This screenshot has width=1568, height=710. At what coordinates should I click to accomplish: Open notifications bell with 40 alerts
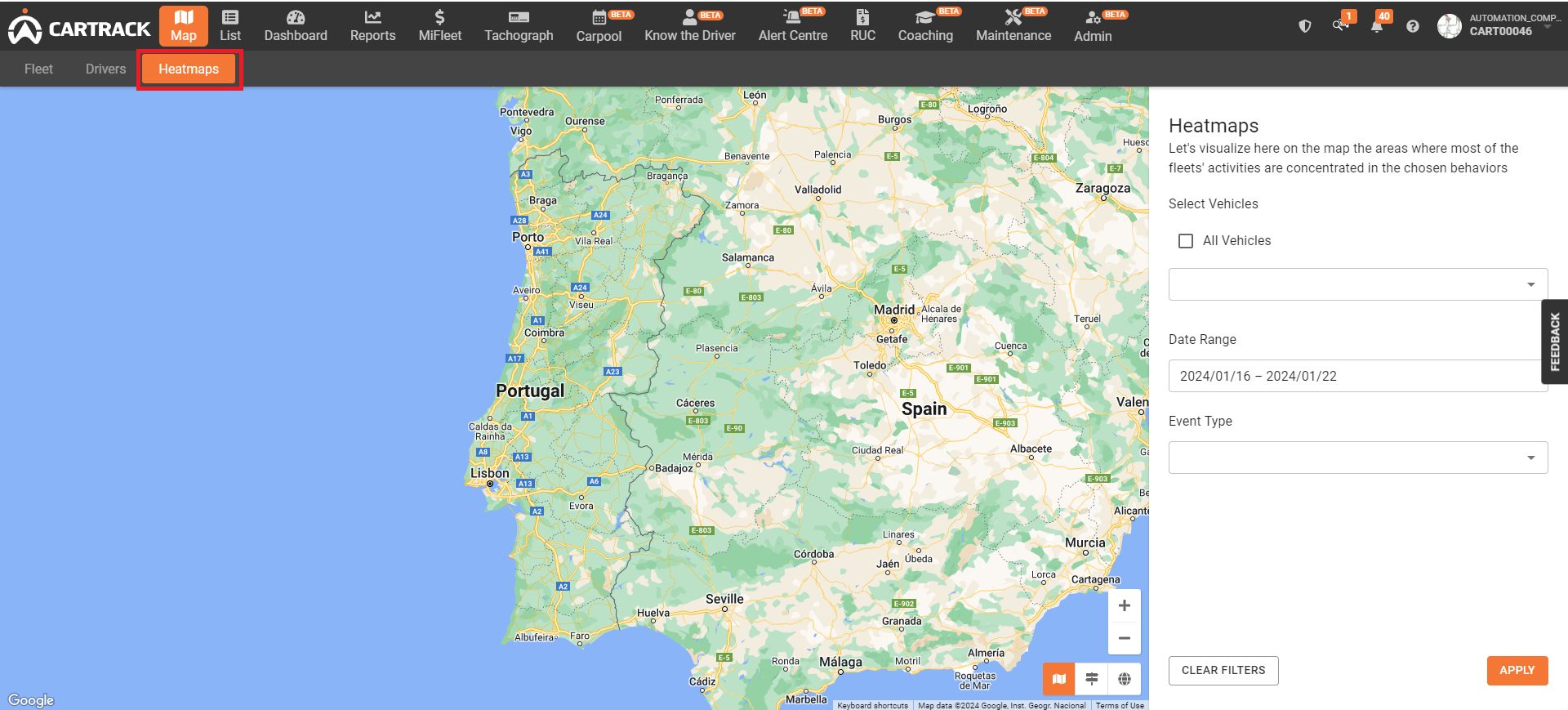click(1378, 25)
